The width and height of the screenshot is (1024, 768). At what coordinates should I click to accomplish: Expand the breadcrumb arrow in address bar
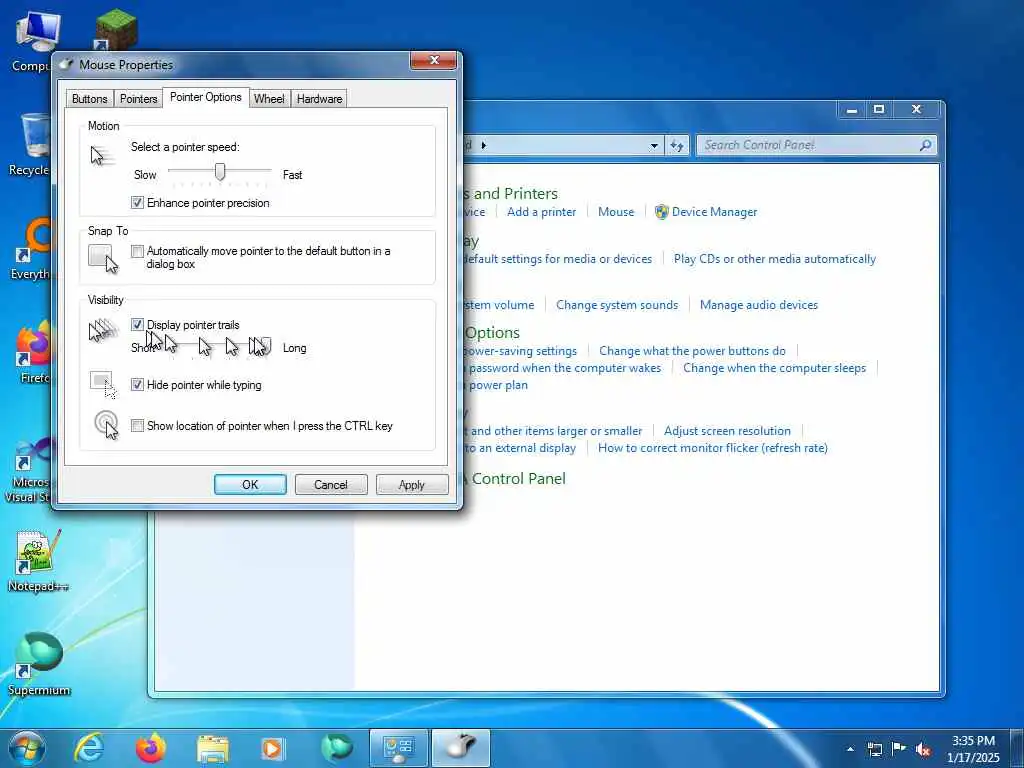coord(483,145)
